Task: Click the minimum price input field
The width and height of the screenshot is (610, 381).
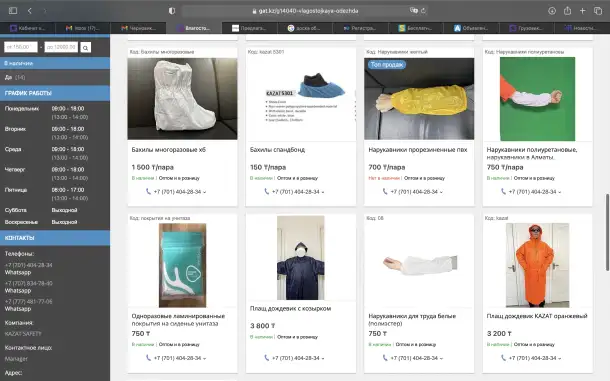Action: point(21,47)
